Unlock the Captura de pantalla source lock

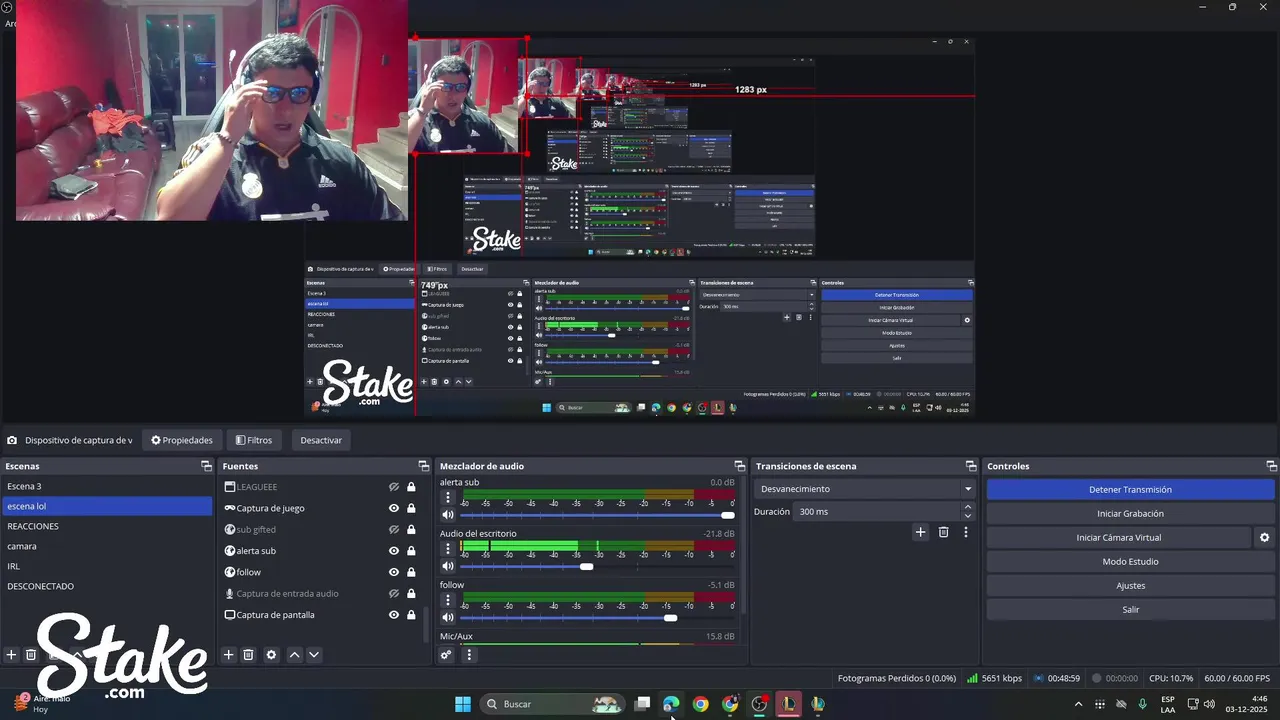point(411,615)
